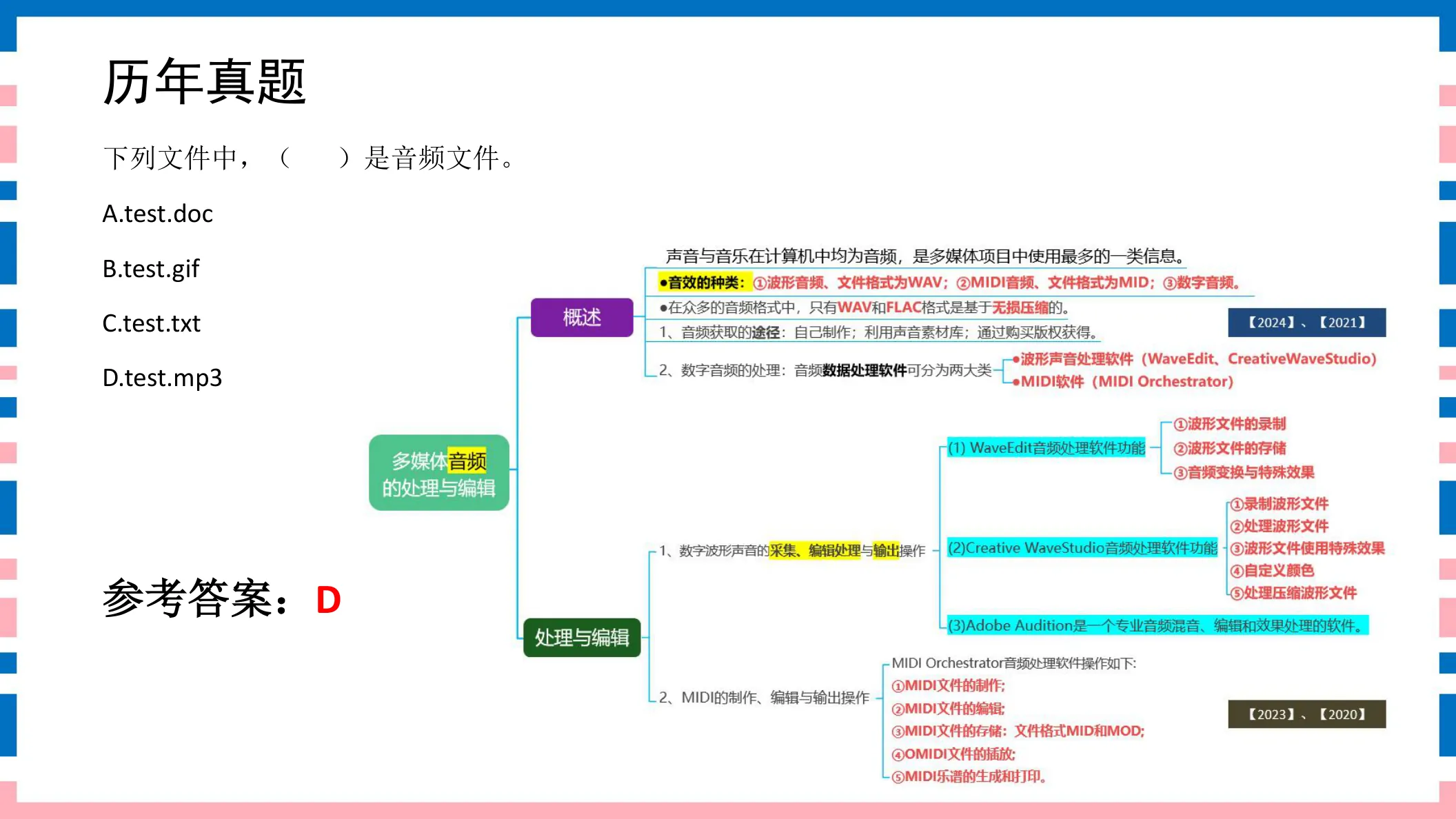The image size is (1456, 819).
Task: Click ⑤MIDI乐谱的生成和打印 item
Action: (x=969, y=776)
